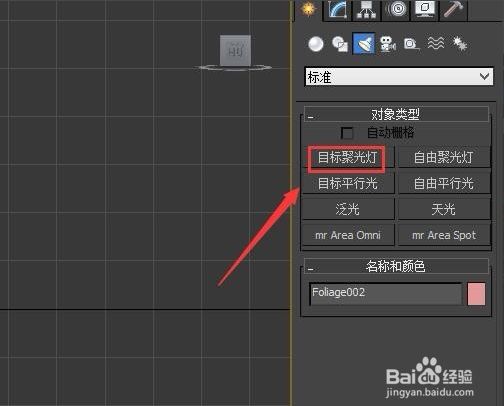
Task: Click the 自由平行光 button
Action: [444, 183]
